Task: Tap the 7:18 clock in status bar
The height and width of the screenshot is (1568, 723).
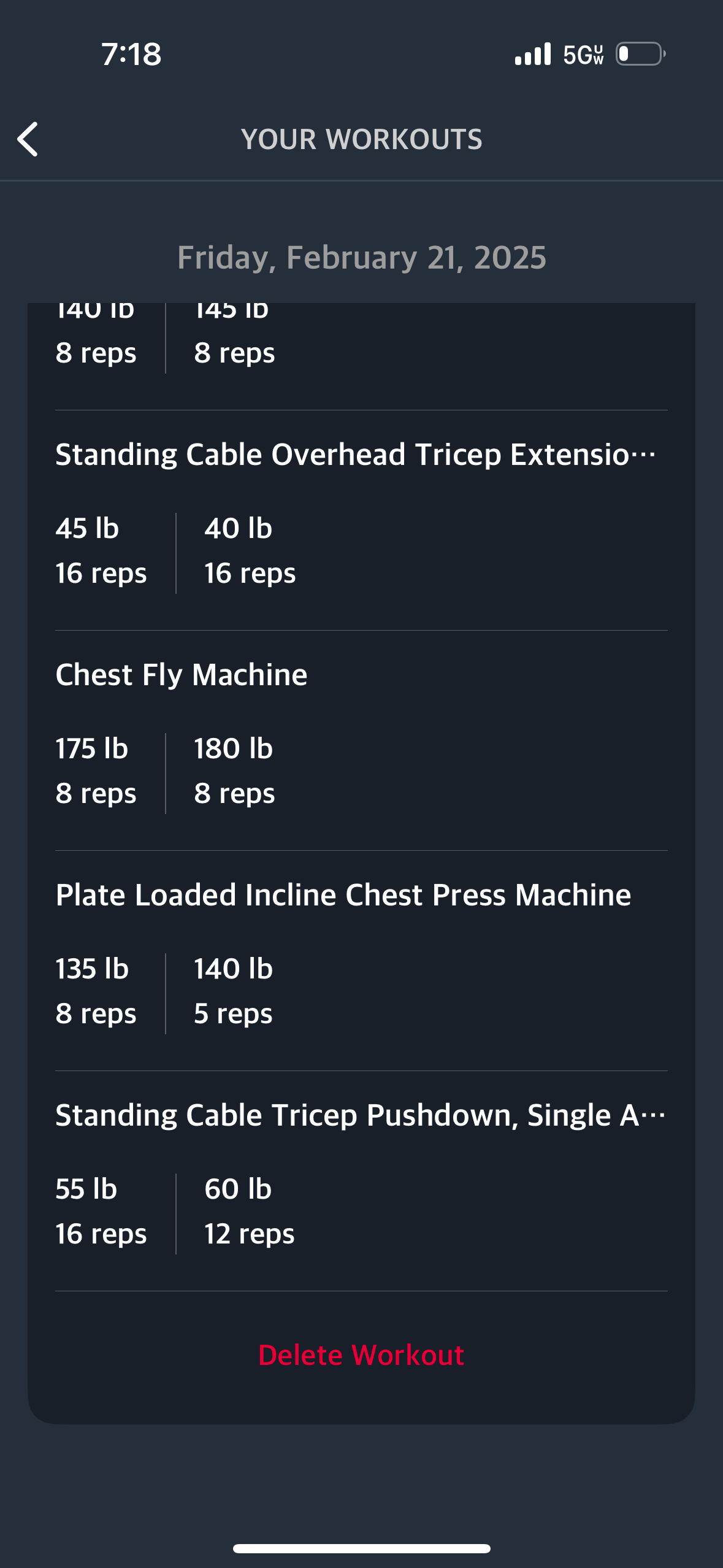Action: [131, 54]
